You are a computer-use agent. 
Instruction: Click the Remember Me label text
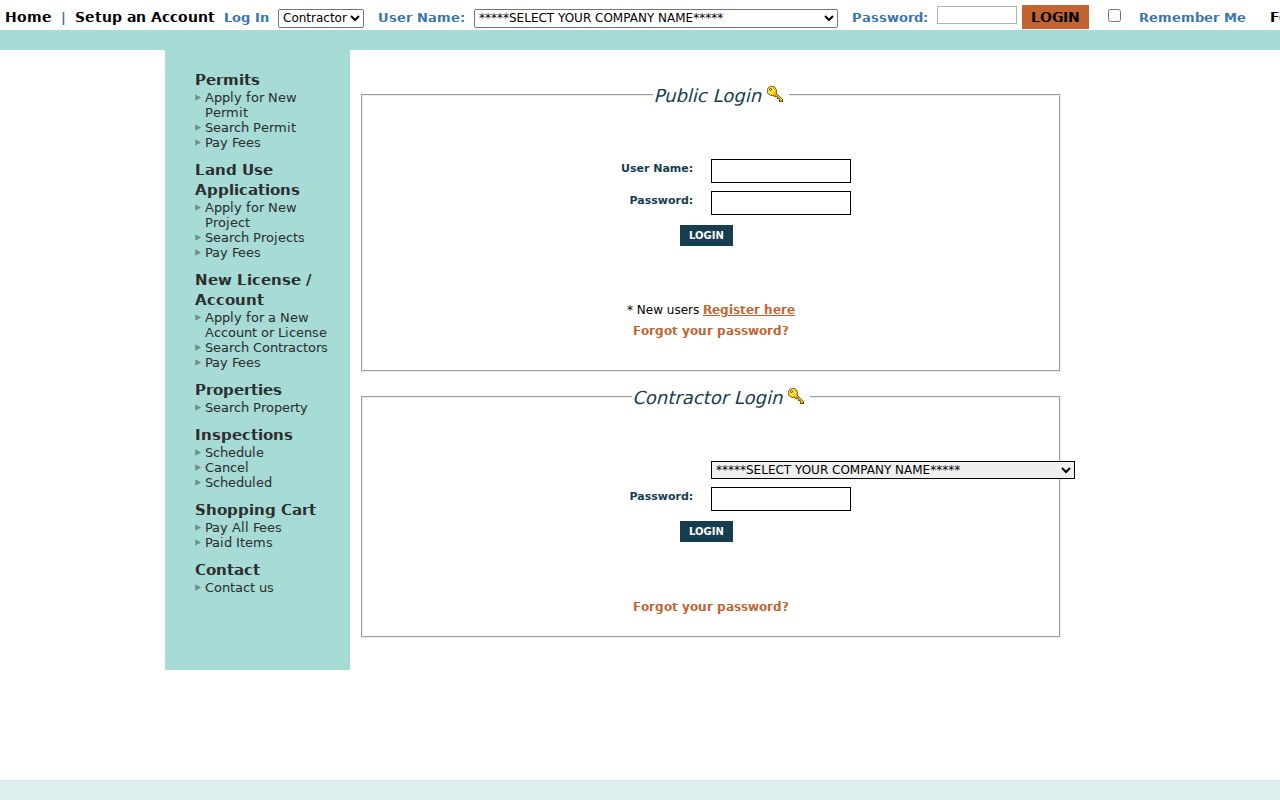[x=1192, y=17]
